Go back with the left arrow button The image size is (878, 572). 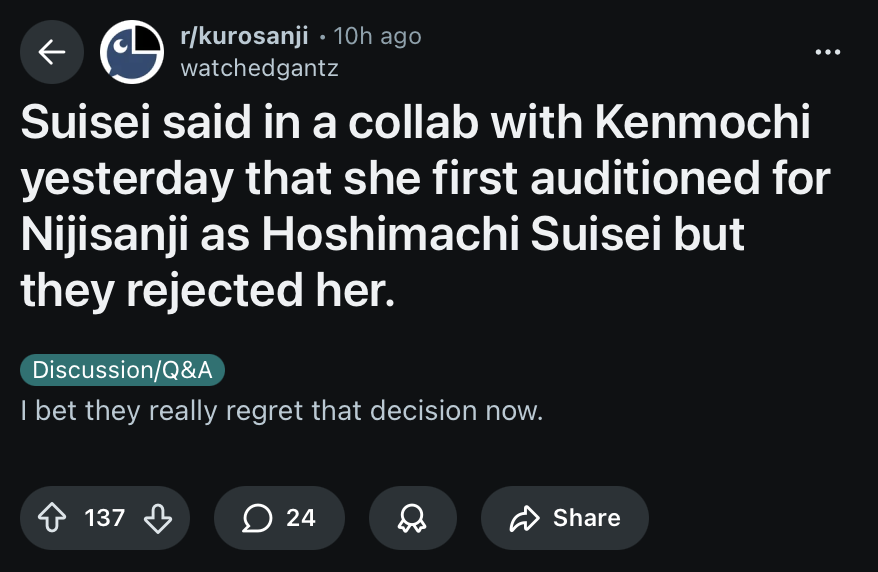(52, 52)
